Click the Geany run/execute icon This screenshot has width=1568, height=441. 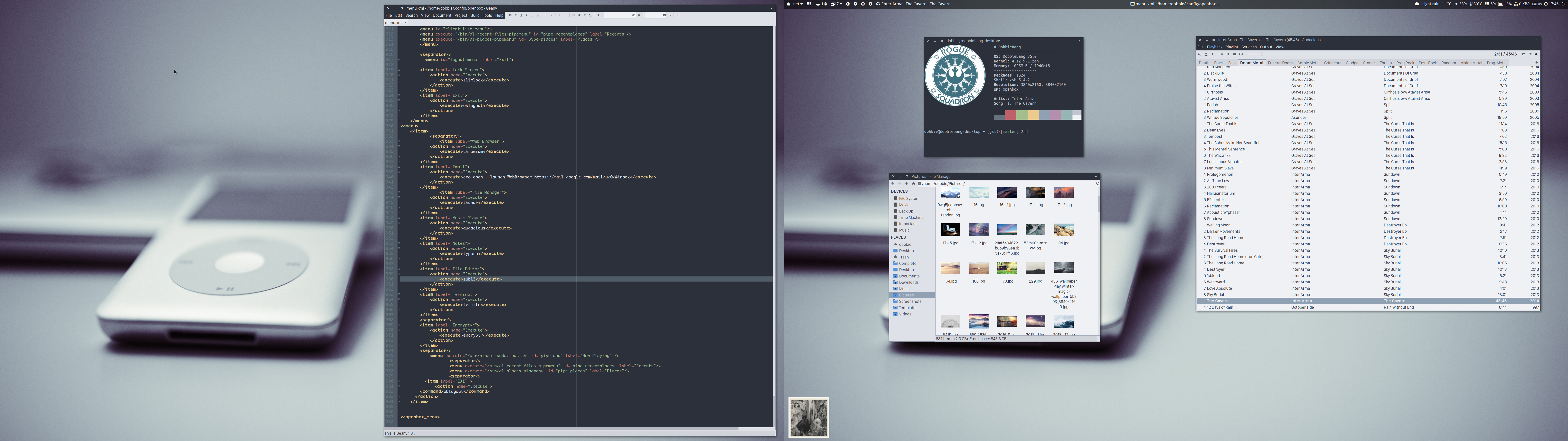point(590,15)
